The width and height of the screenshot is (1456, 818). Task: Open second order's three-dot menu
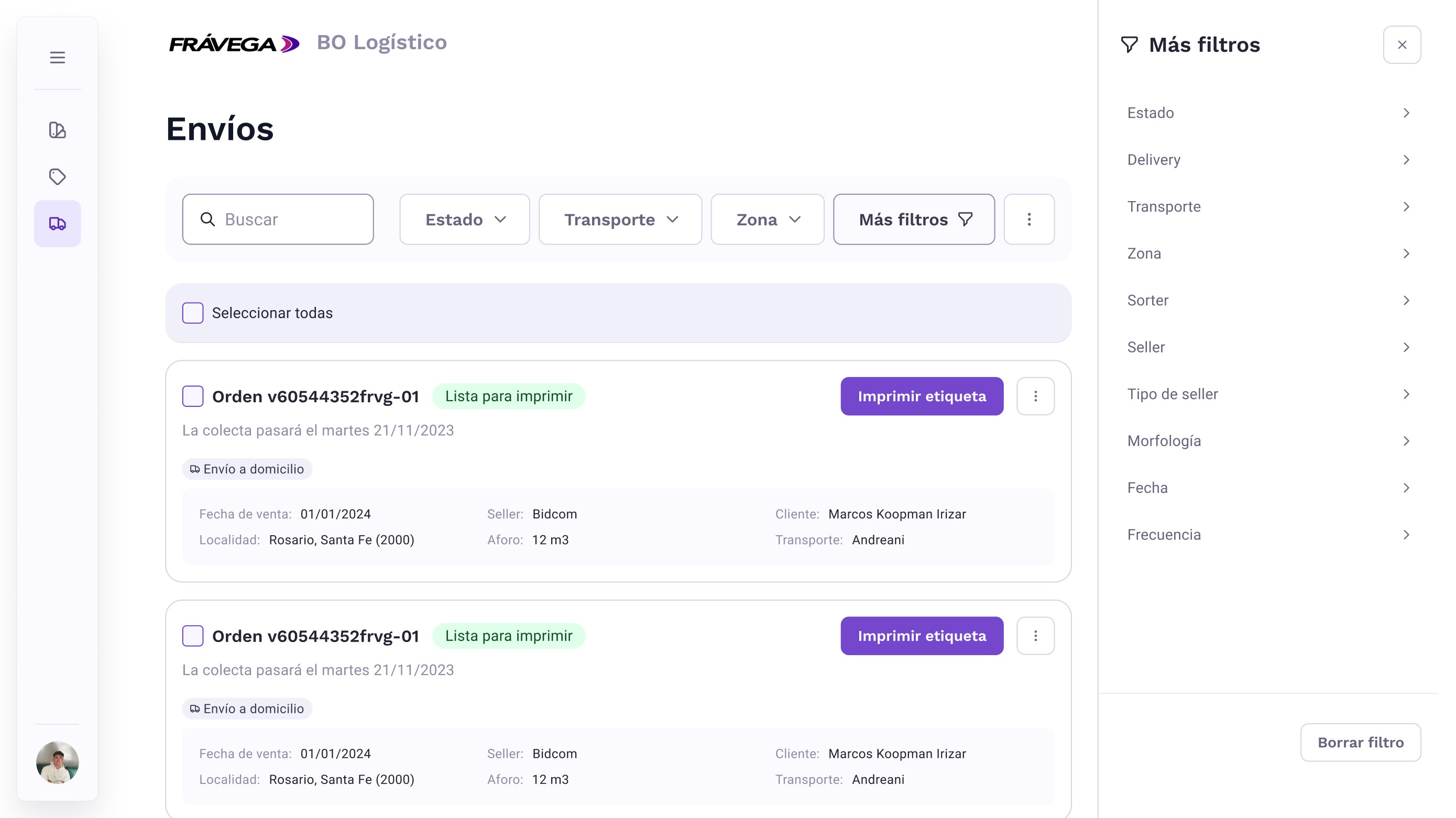click(1035, 636)
